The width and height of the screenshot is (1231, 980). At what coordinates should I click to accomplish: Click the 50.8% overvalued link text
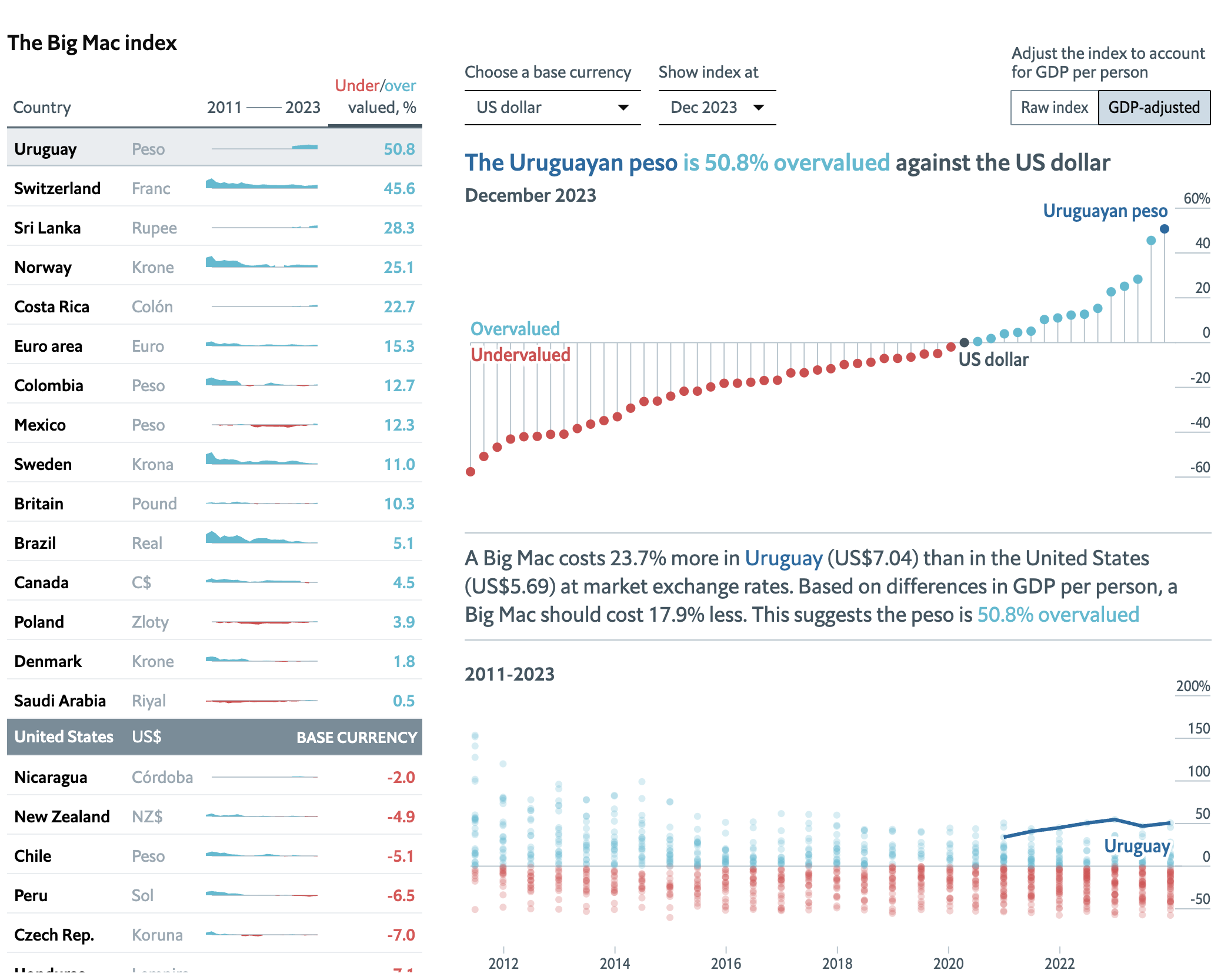(1057, 615)
